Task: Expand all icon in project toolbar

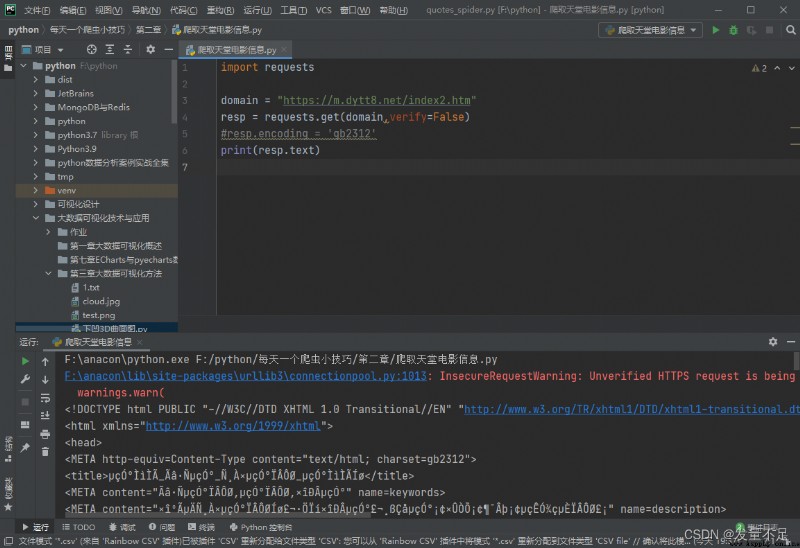Action: pyautogui.click(x=110, y=49)
